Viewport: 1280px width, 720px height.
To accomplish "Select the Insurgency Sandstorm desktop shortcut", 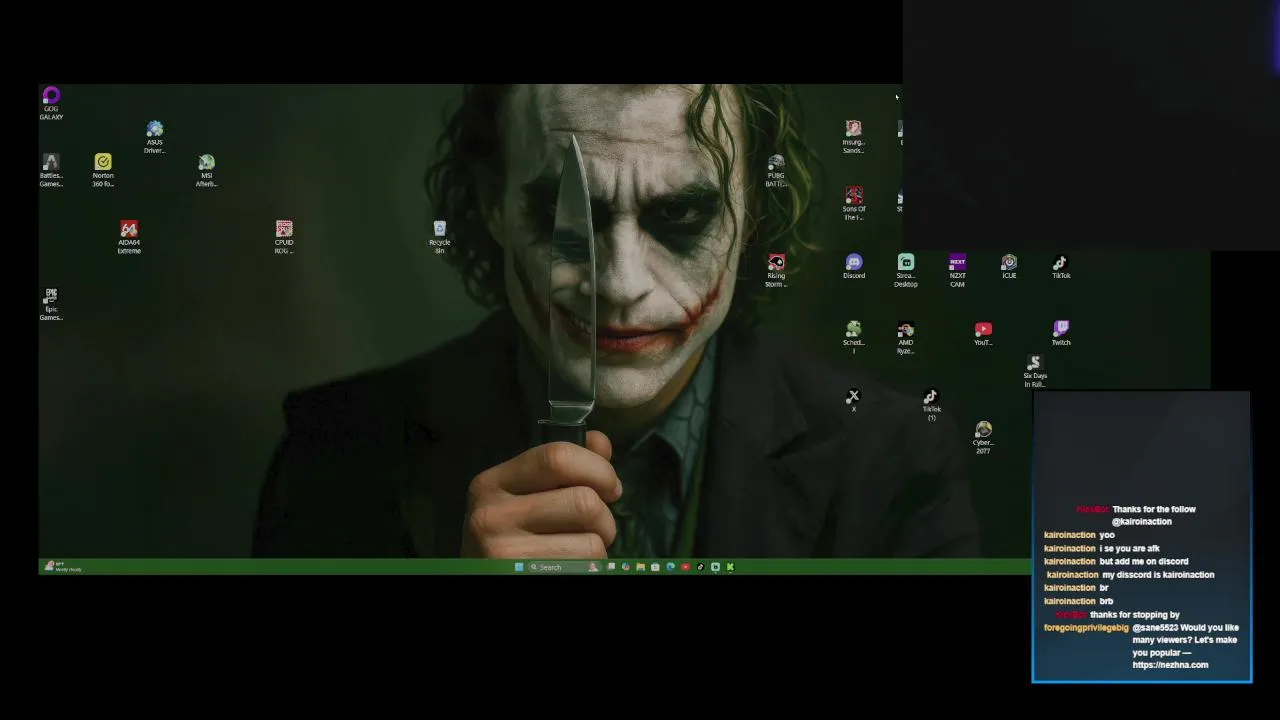I will point(853,137).
